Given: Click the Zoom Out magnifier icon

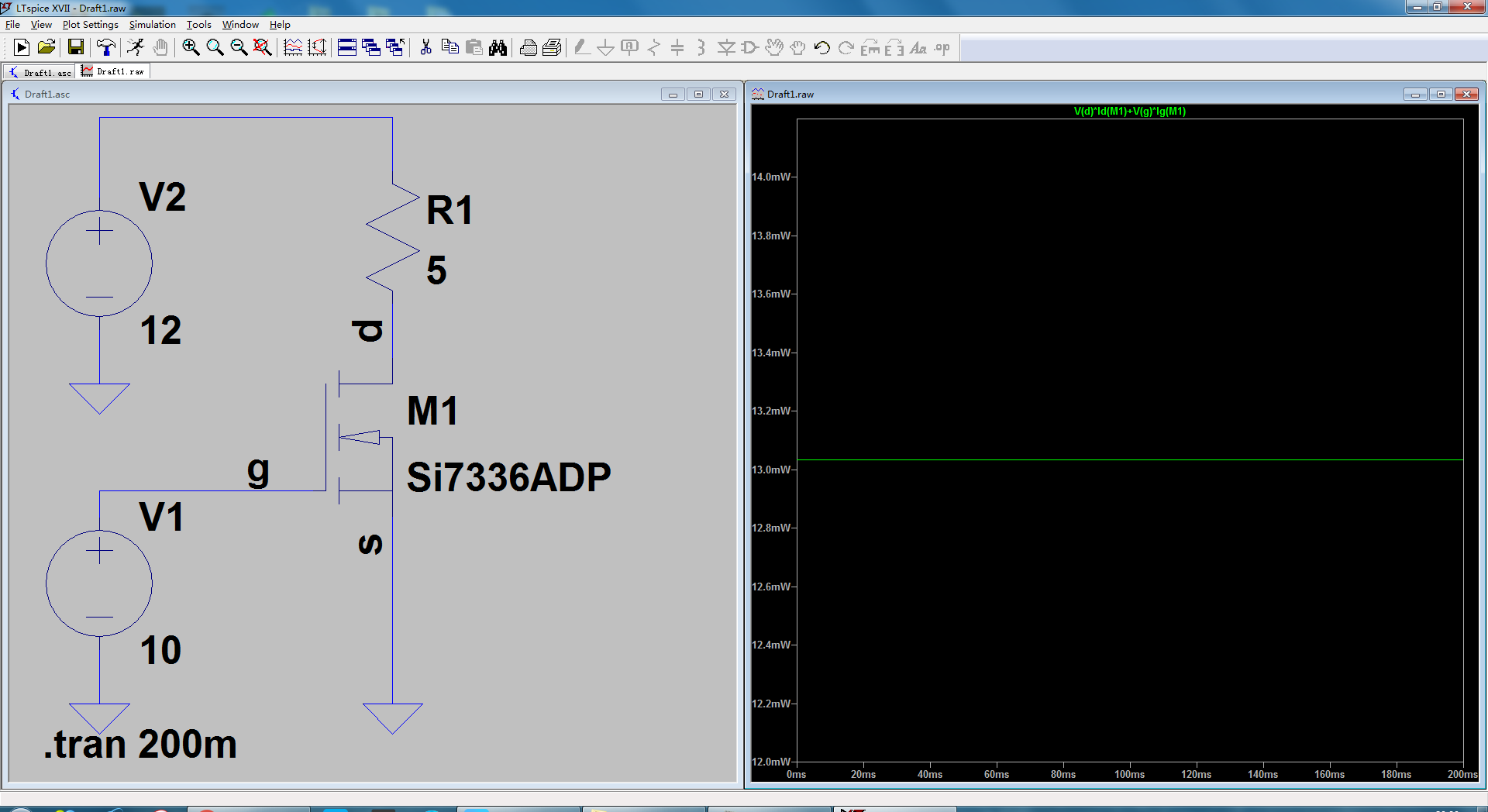Looking at the screenshot, I should tap(239, 48).
